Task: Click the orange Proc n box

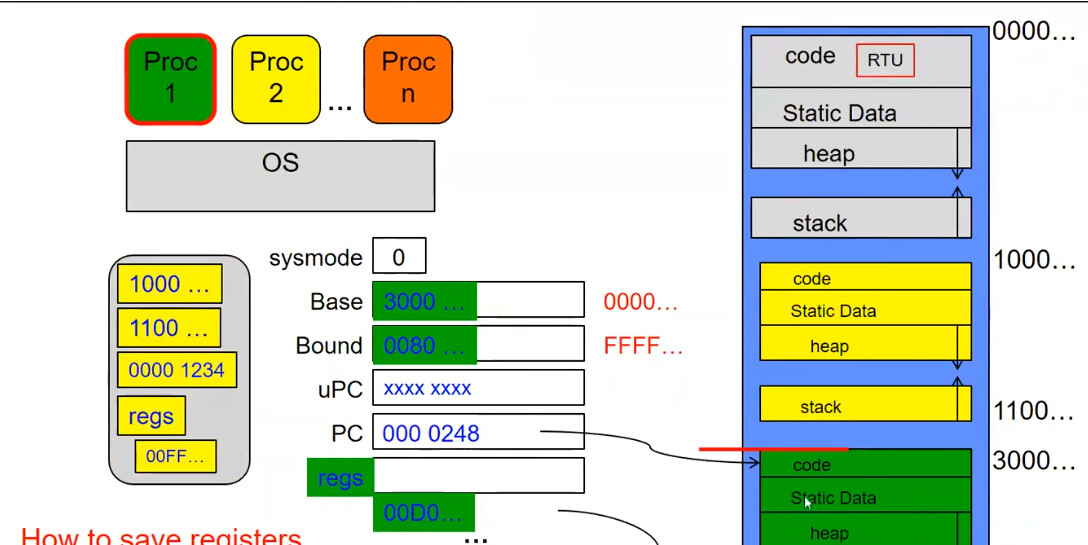Action: click(x=408, y=79)
